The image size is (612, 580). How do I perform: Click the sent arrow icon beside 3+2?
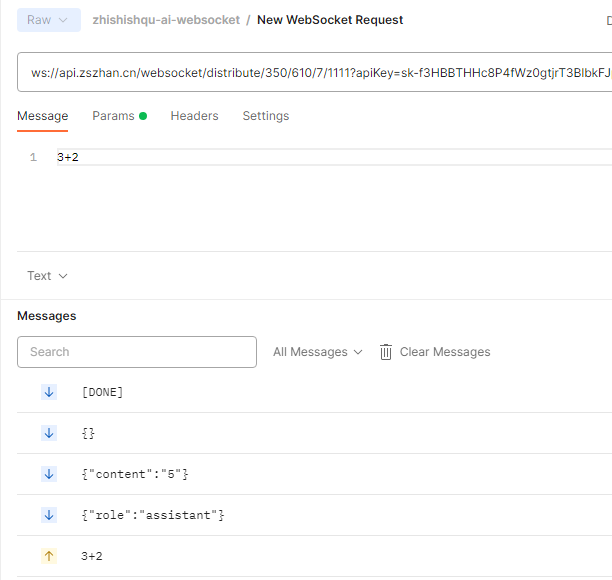[49, 556]
